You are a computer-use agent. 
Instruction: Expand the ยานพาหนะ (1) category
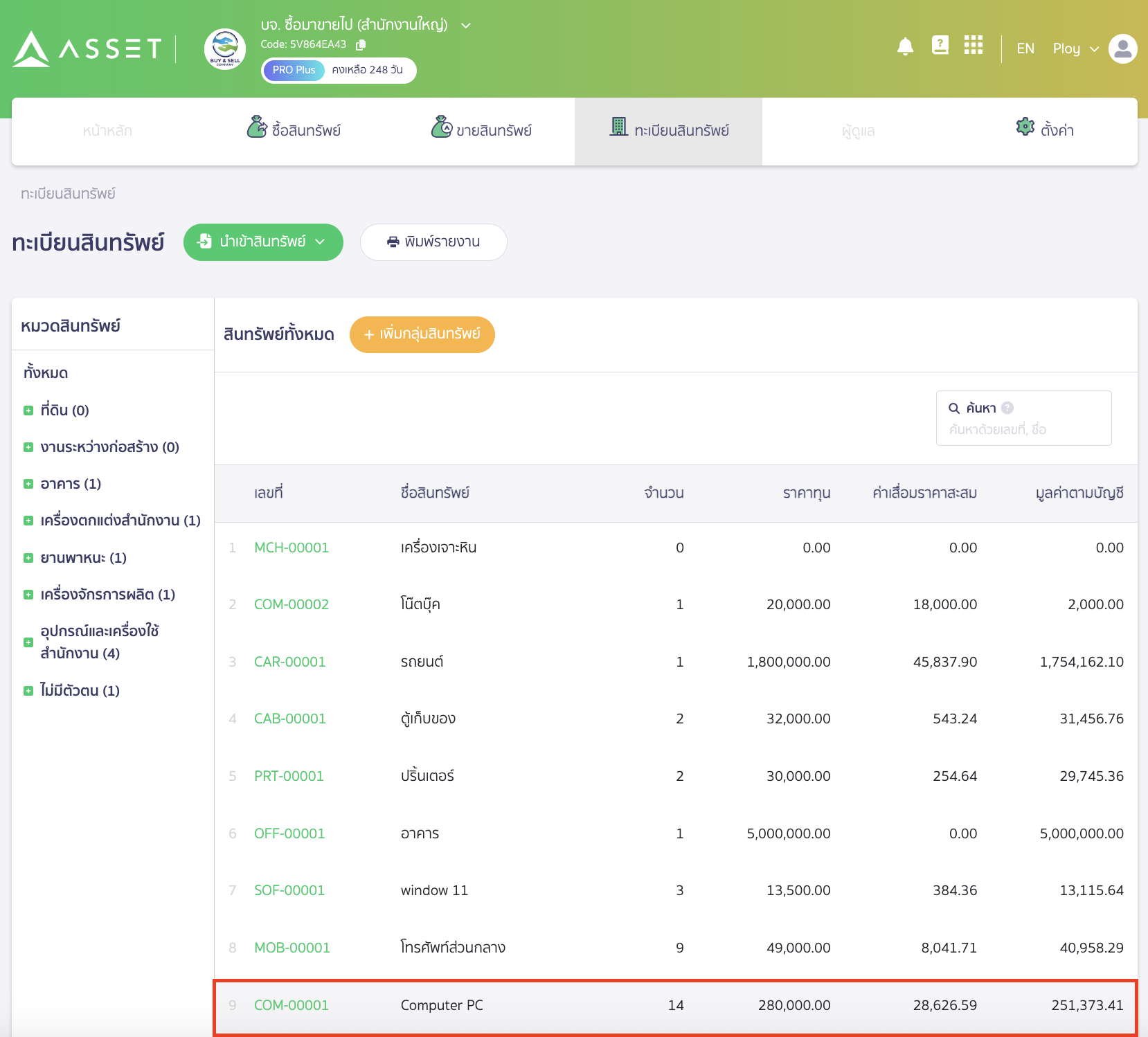click(x=28, y=558)
